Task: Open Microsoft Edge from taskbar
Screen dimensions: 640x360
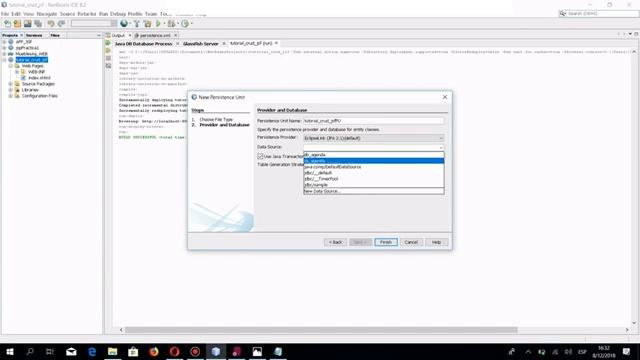Action: click(x=92, y=351)
